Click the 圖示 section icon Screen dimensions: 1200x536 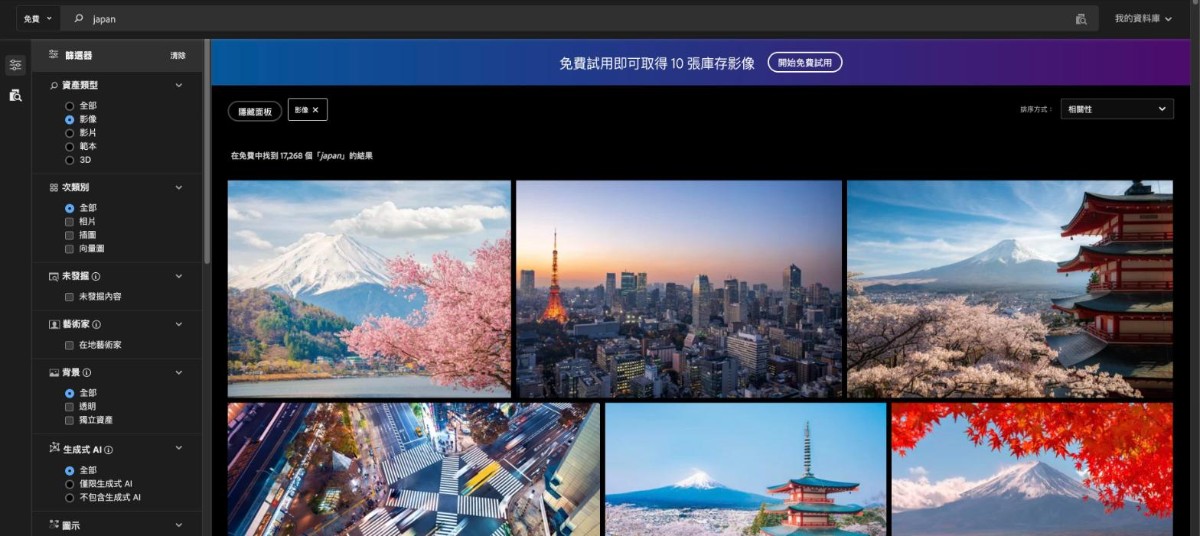coord(54,524)
